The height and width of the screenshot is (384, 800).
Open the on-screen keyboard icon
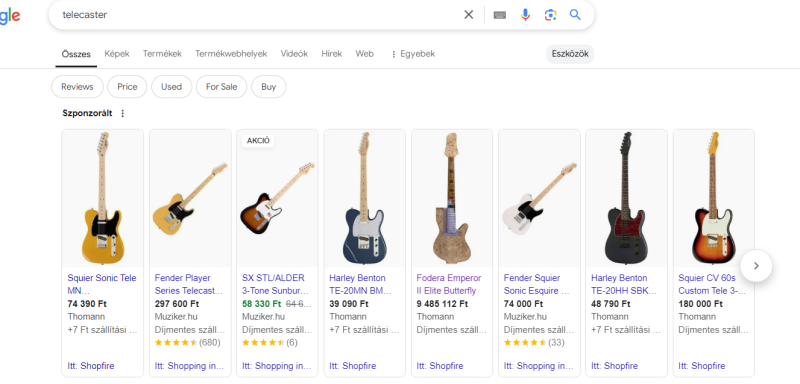[499, 15]
